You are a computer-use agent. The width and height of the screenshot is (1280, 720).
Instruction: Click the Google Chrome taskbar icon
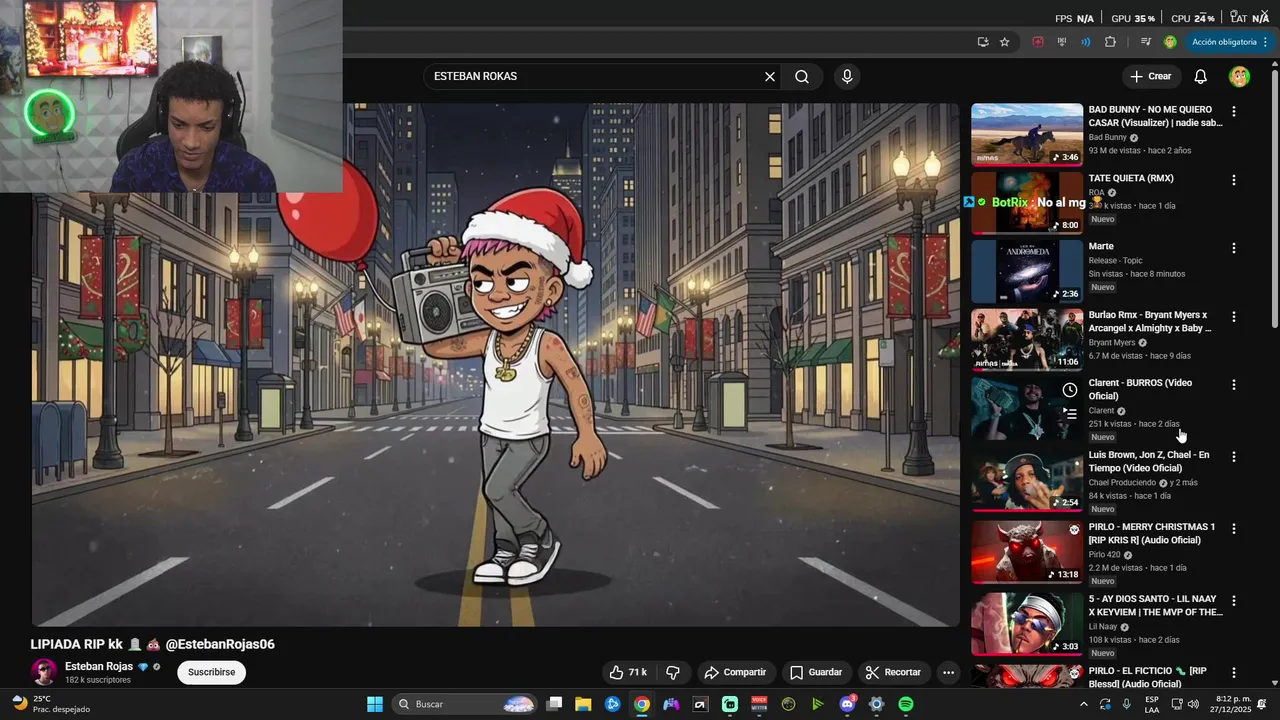pos(642,704)
